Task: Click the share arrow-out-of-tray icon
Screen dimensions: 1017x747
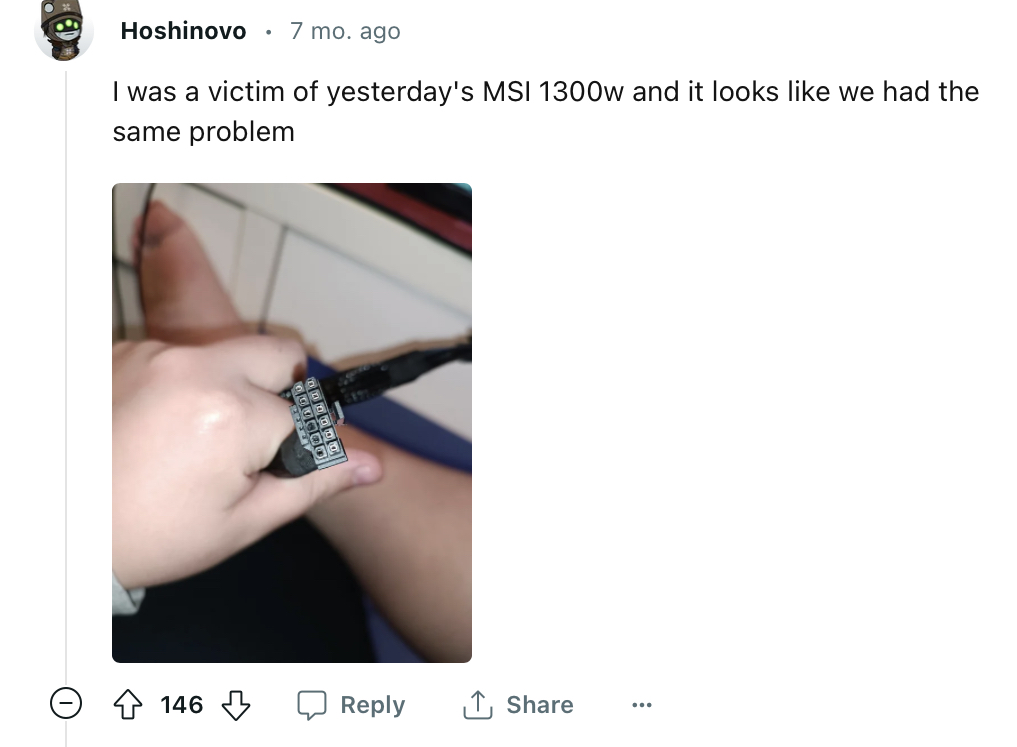Action: pos(477,705)
